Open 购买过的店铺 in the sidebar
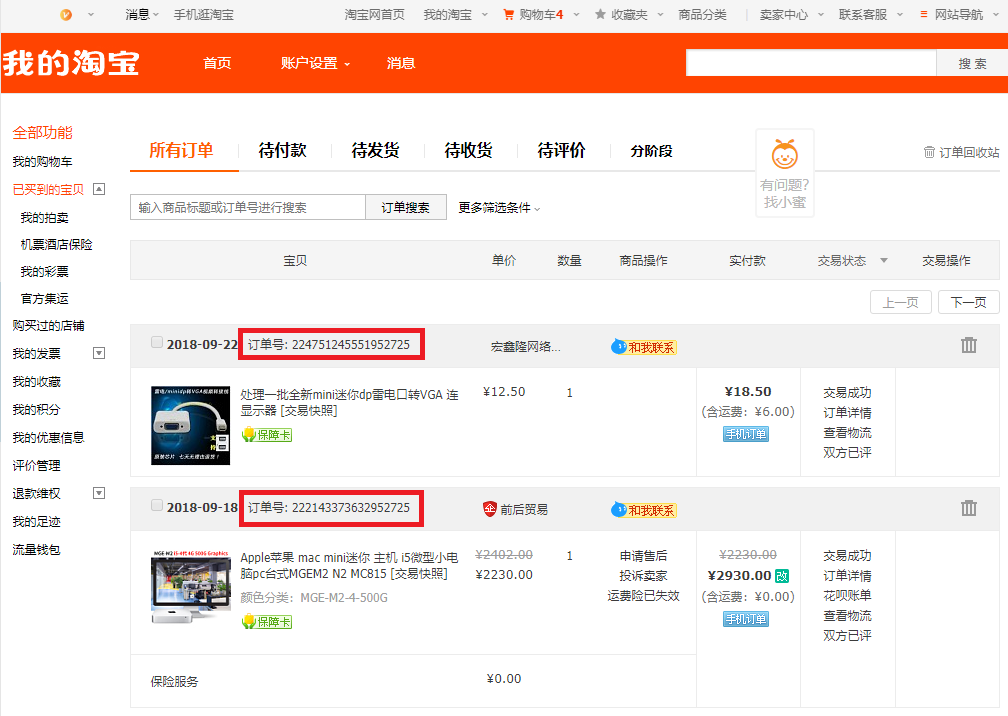Screen dimensions: 1008x716 [x=48, y=325]
